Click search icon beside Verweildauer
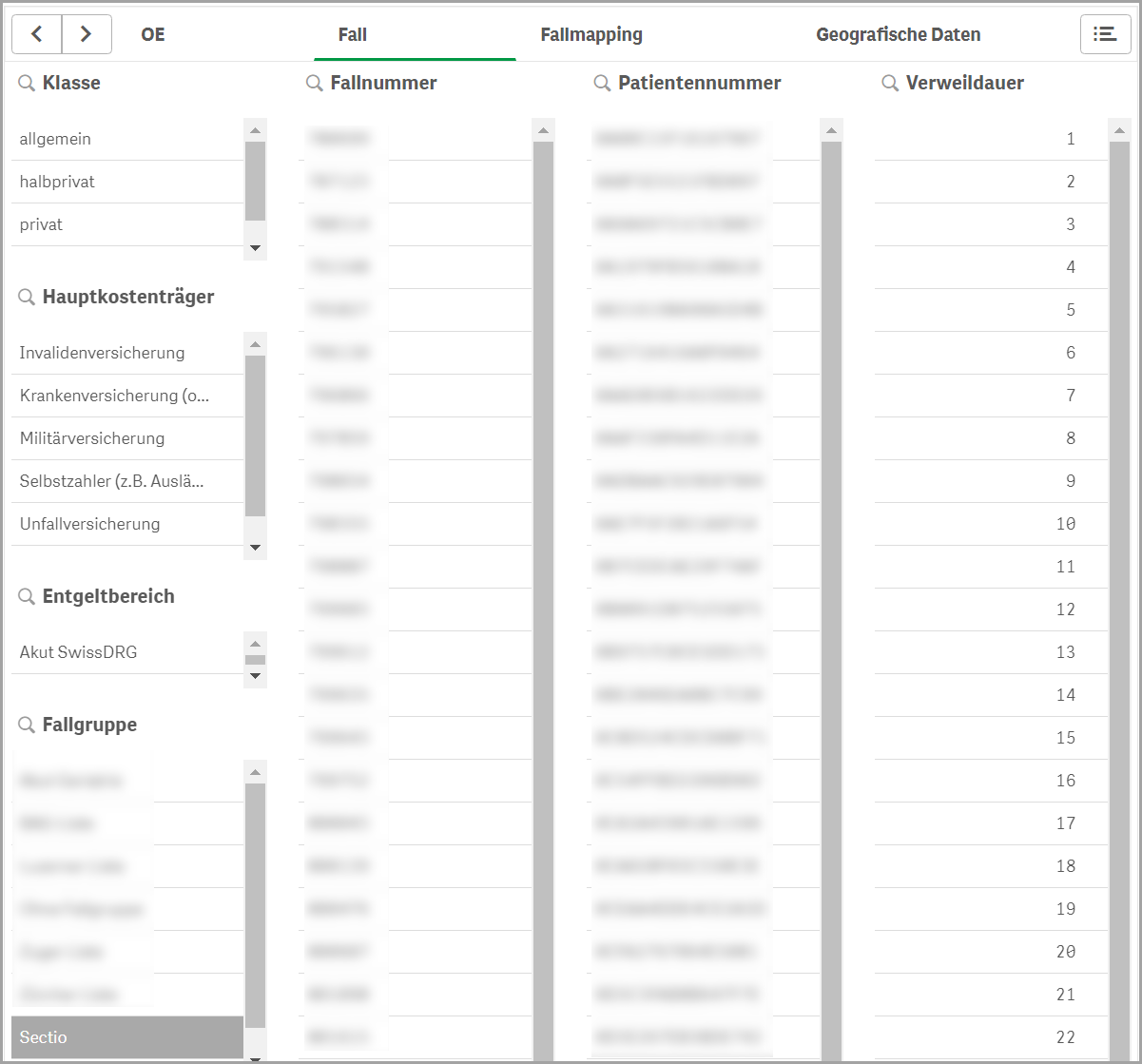Viewport: 1142px width, 1064px height. click(x=890, y=84)
